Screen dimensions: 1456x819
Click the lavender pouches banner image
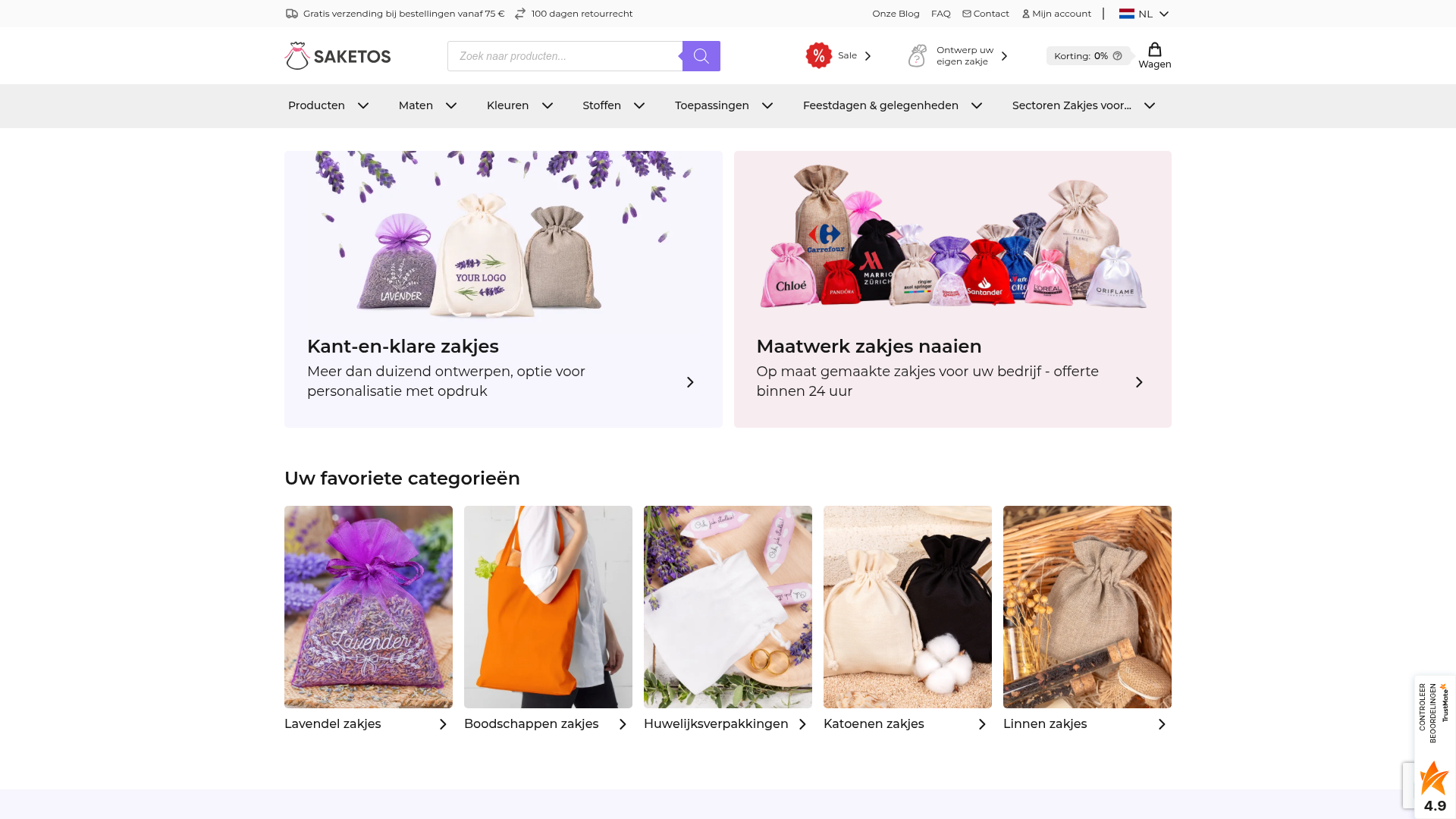tap(504, 235)
